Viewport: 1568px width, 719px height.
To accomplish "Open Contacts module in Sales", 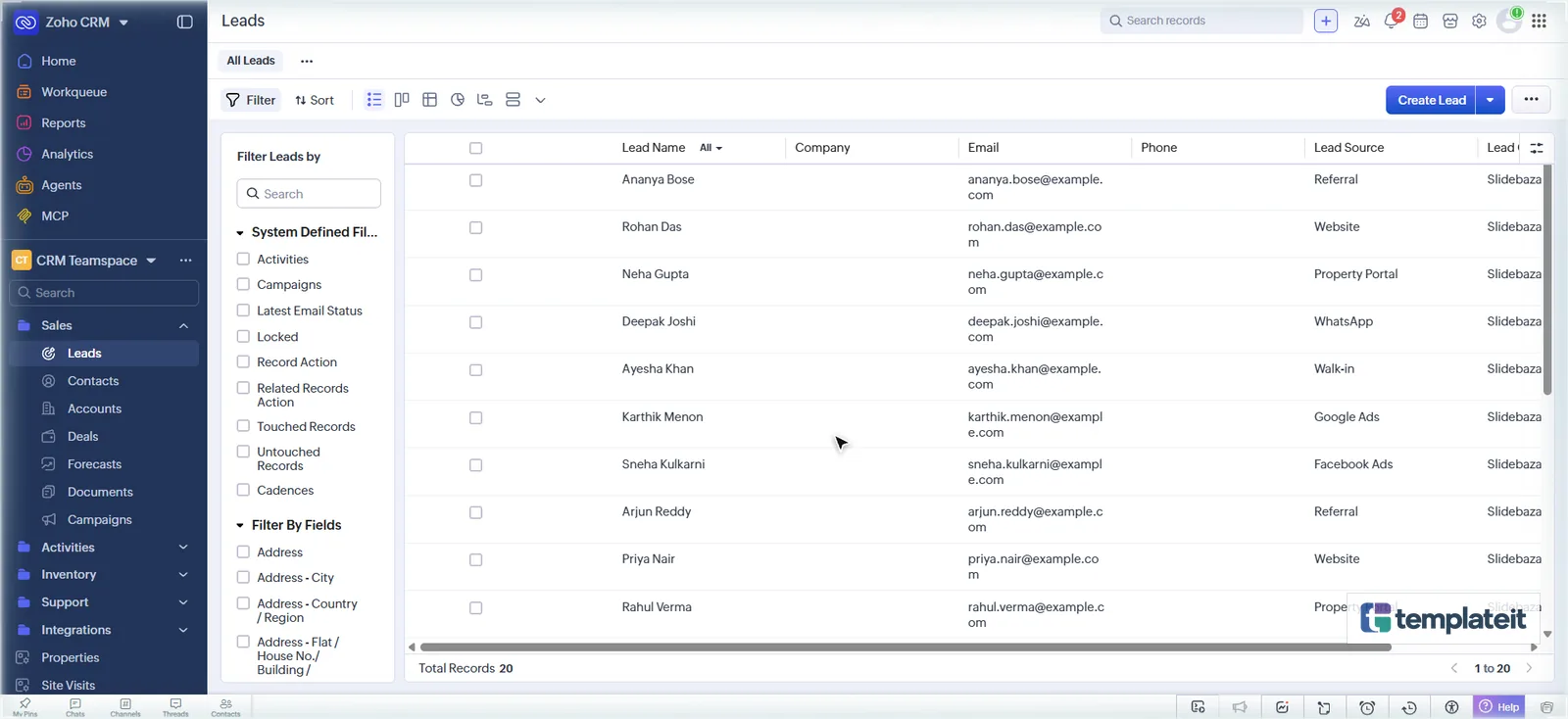I will coord(93,381).
